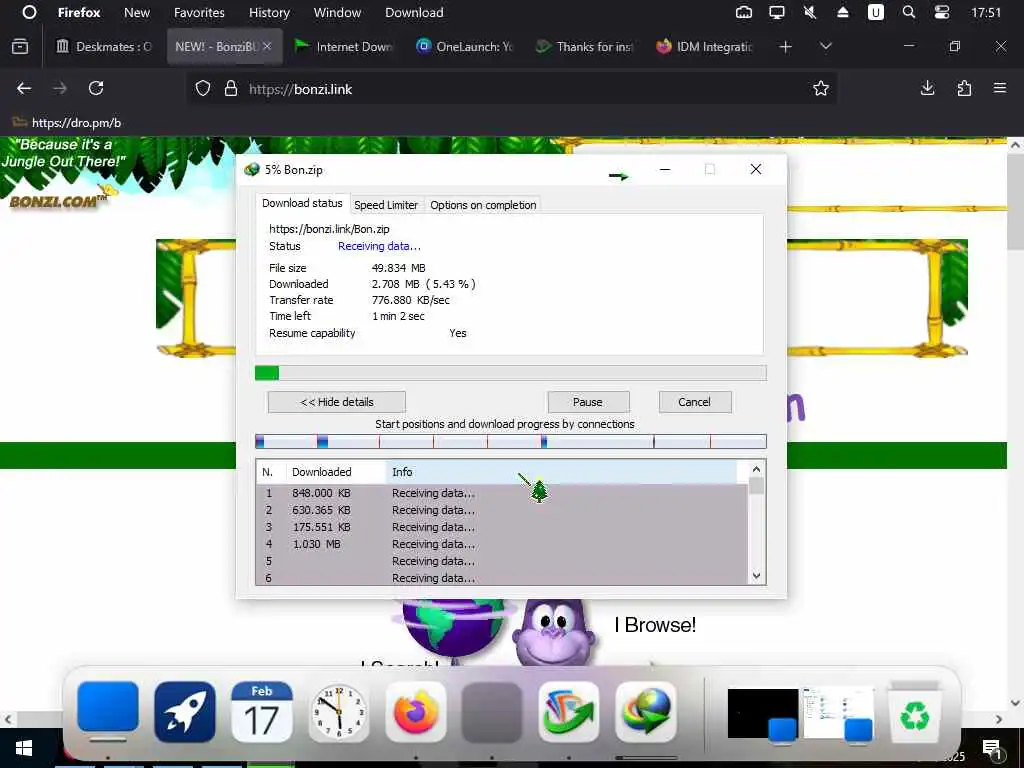This screenshot has height=768, width=1024.
Task: Expand the list all tabs chevron
Action: point(825,46)
